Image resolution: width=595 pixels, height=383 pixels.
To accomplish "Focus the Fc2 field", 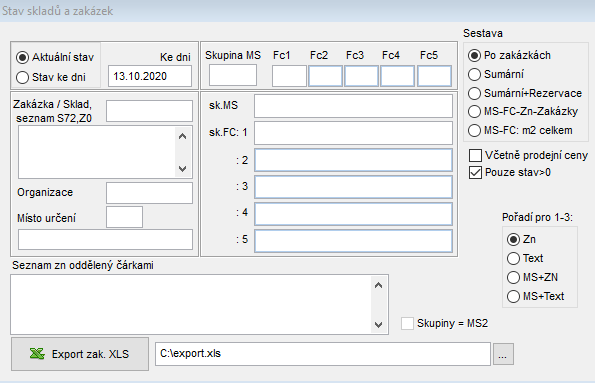I will [x=325, y=76].
